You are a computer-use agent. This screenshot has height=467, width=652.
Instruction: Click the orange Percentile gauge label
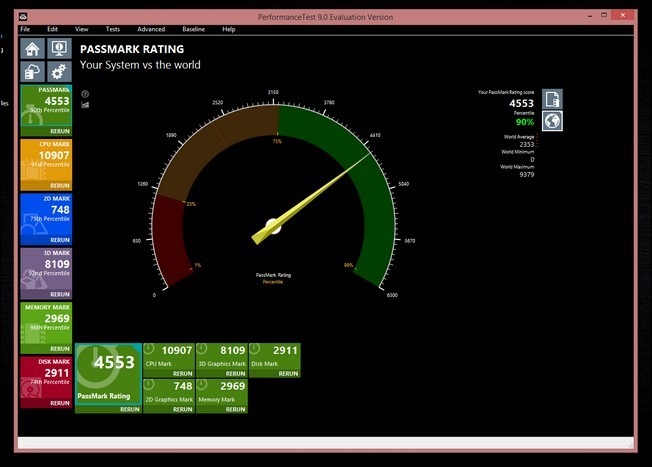pos(273,282)
